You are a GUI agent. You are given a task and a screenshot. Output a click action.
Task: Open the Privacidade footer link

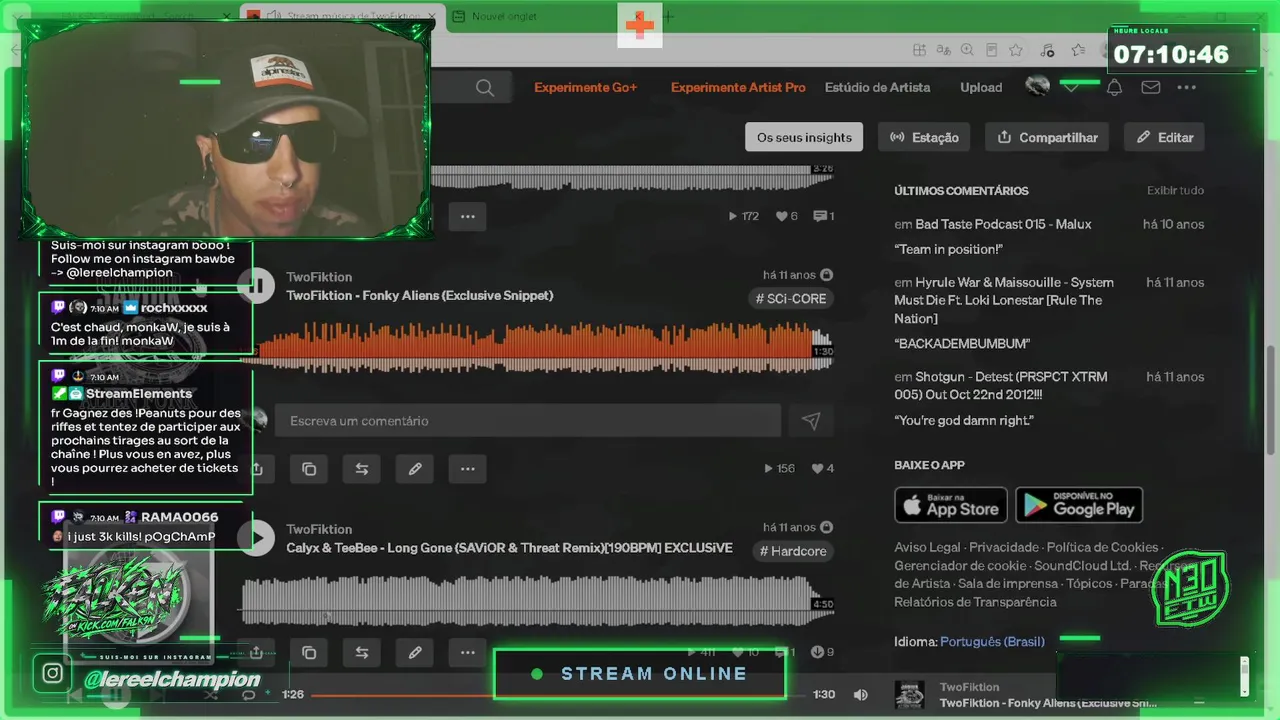[x=1004, y=548]
